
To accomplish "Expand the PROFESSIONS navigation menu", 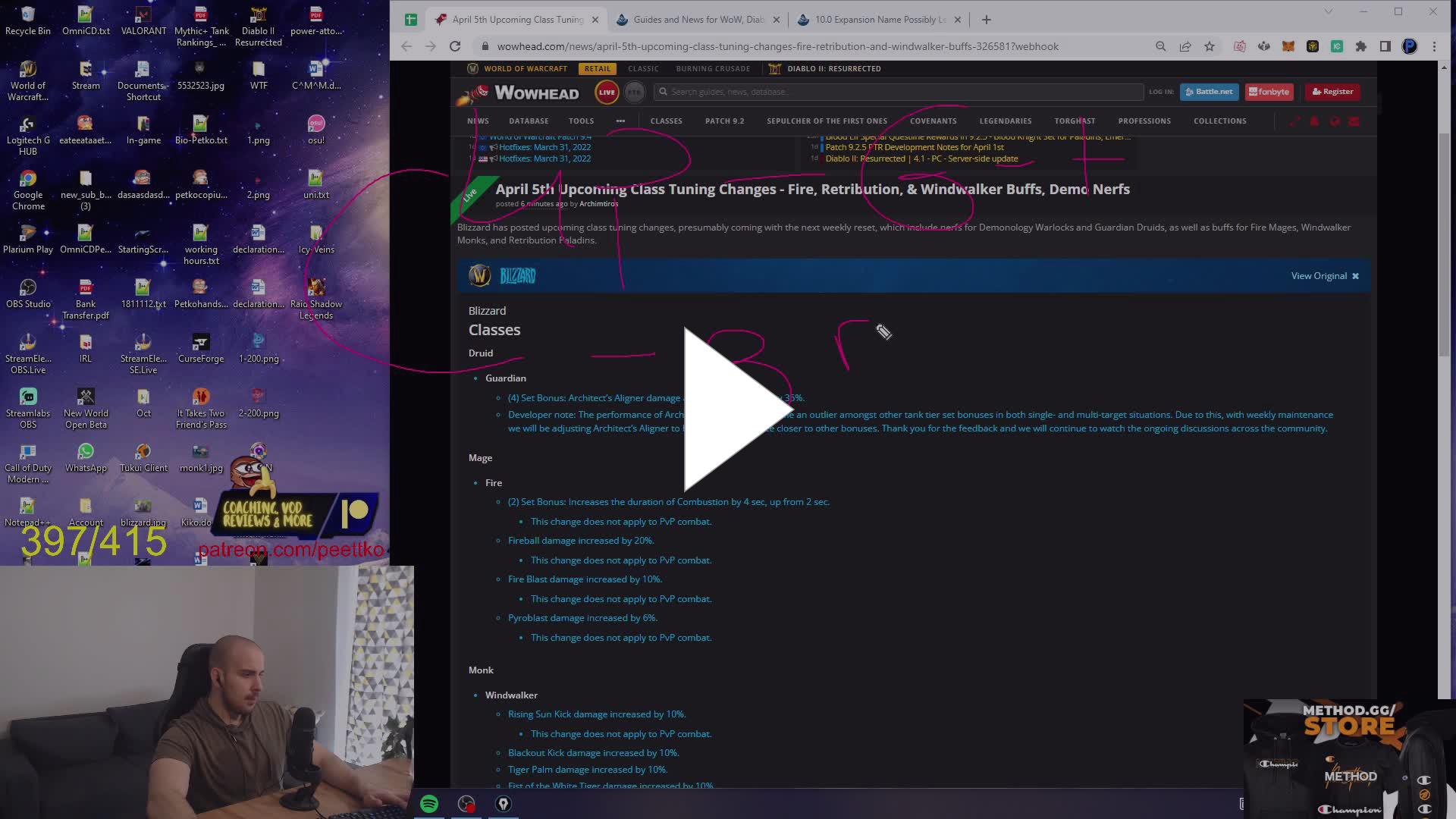I will click(1144, 121).
